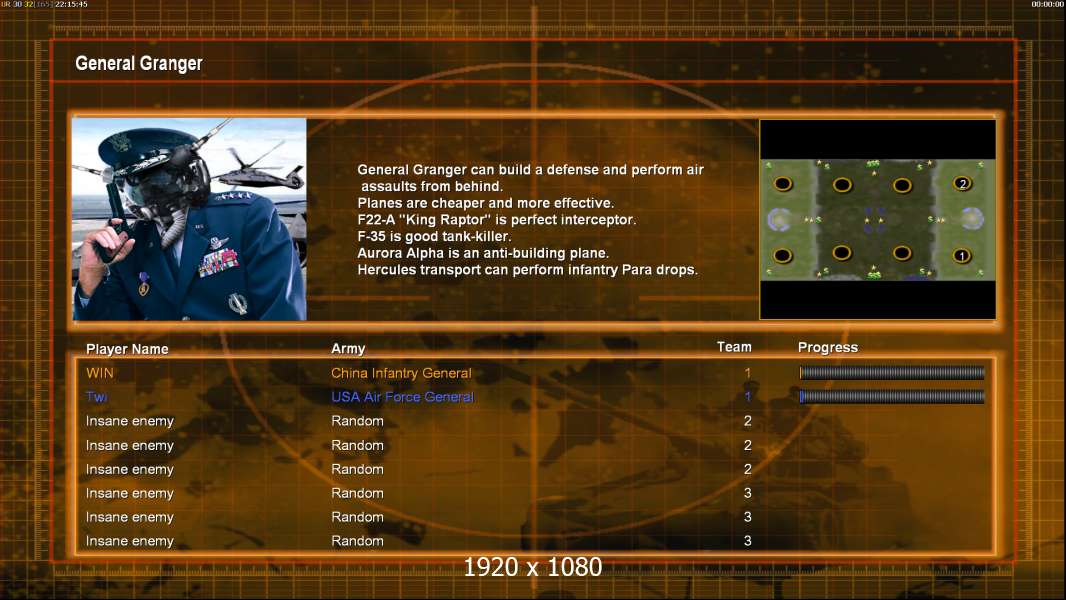Image resolution: width=1066 pixels, height=600 pixels.
Task: Click the 00:00:00 timer readout
Action: click(x=1048, y=4)
